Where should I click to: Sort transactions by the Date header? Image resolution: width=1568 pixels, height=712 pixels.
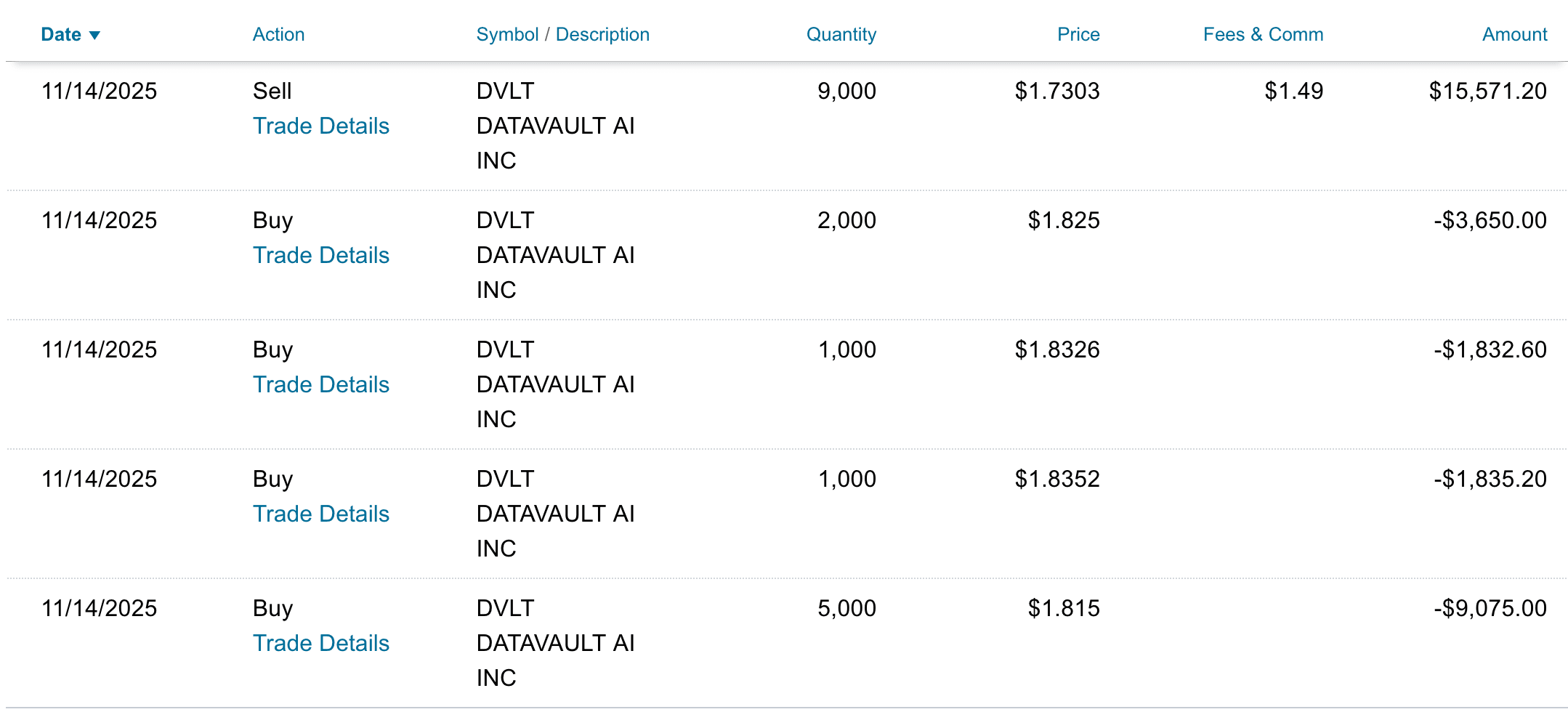point(61,35)
